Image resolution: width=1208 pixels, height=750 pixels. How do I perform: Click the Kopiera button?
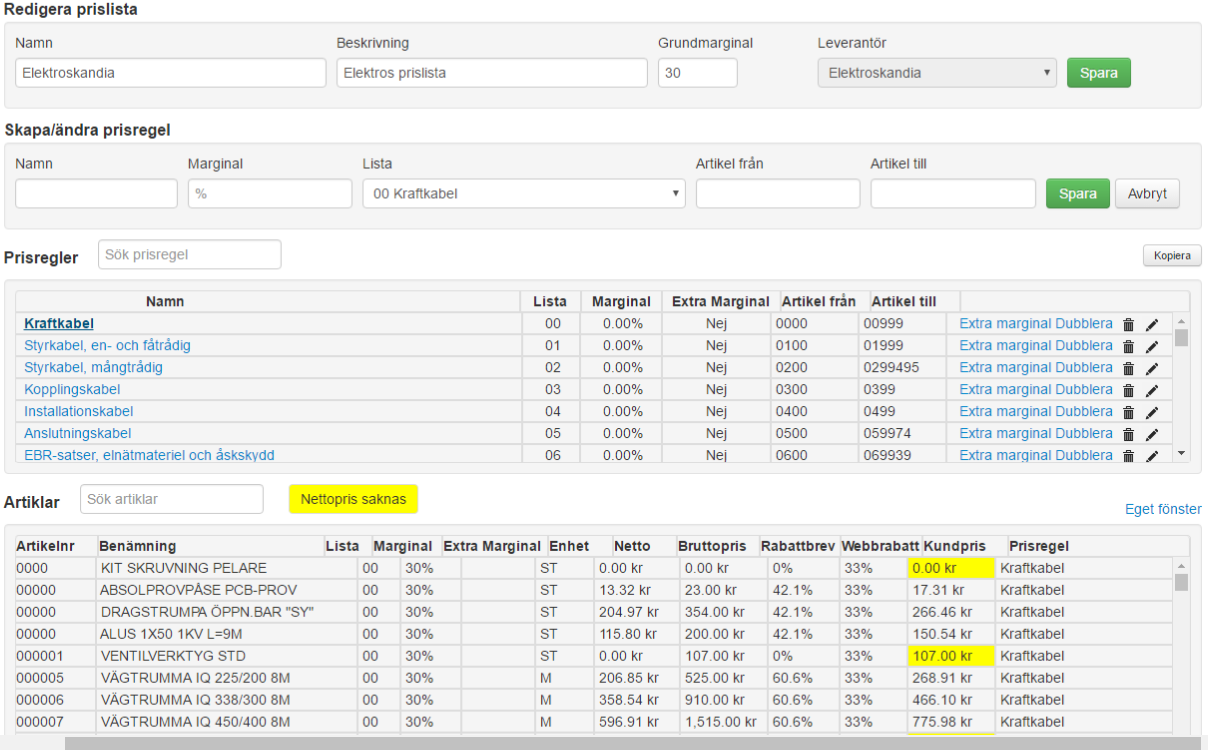click(x=1172, y=256)
